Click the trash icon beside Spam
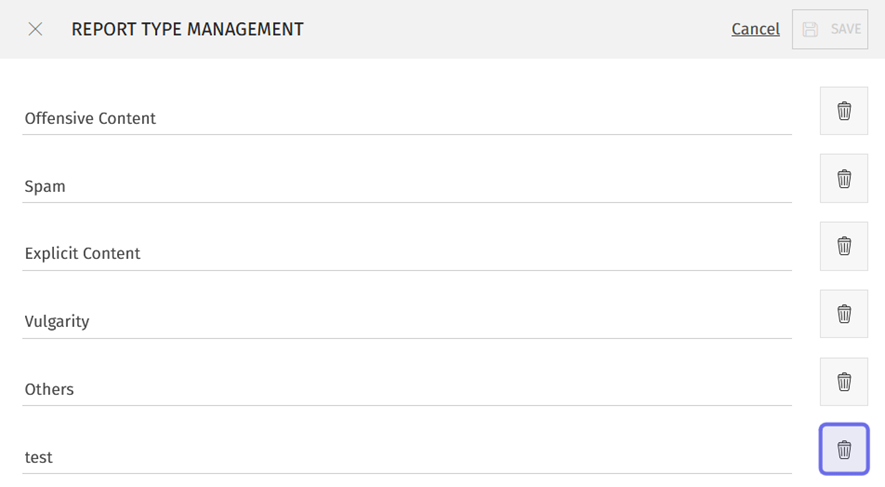The image size is (885, 487). click(844, 179)
